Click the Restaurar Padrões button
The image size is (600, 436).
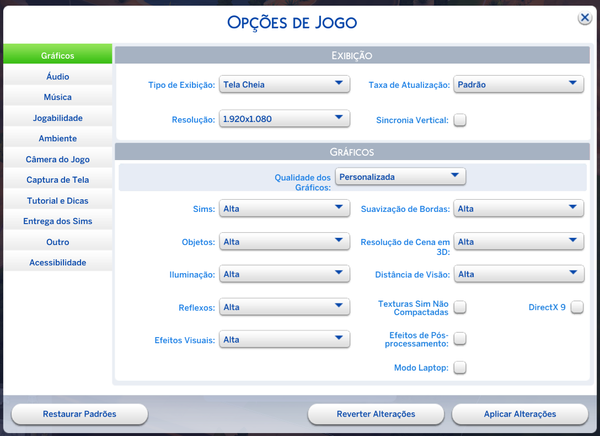[80, 414]
